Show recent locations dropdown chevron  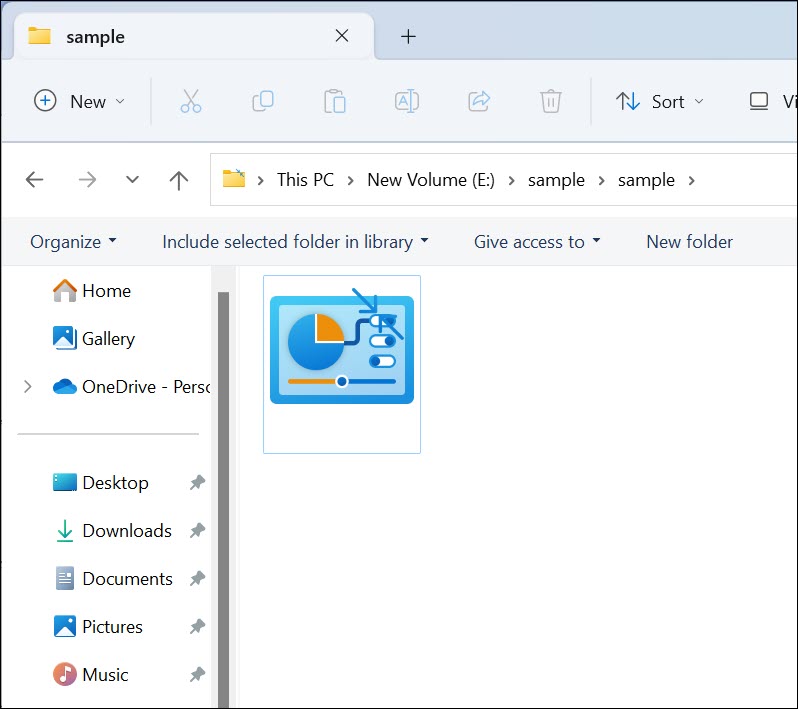[x=132, y=180]
